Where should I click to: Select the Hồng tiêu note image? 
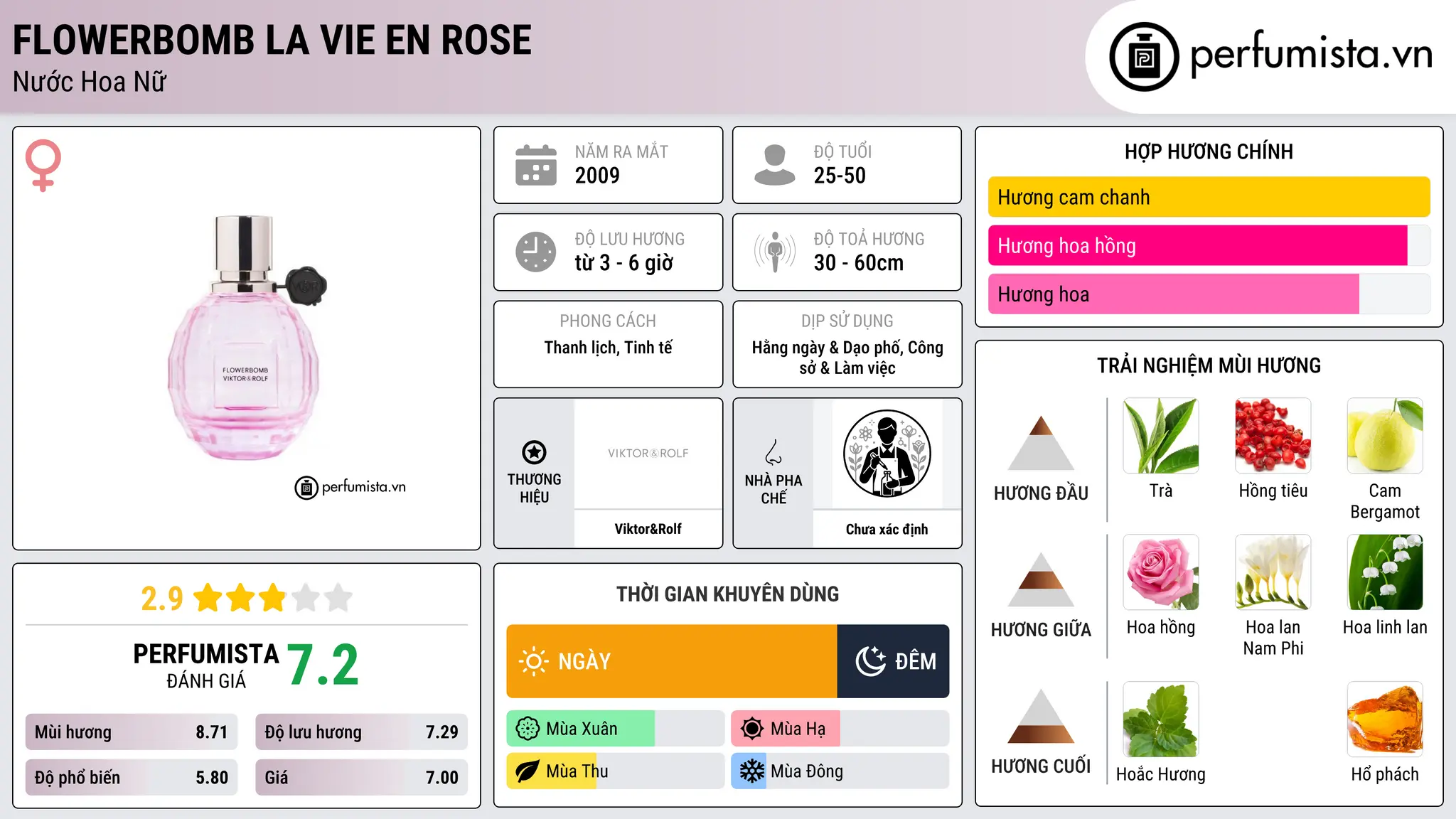1273,436
